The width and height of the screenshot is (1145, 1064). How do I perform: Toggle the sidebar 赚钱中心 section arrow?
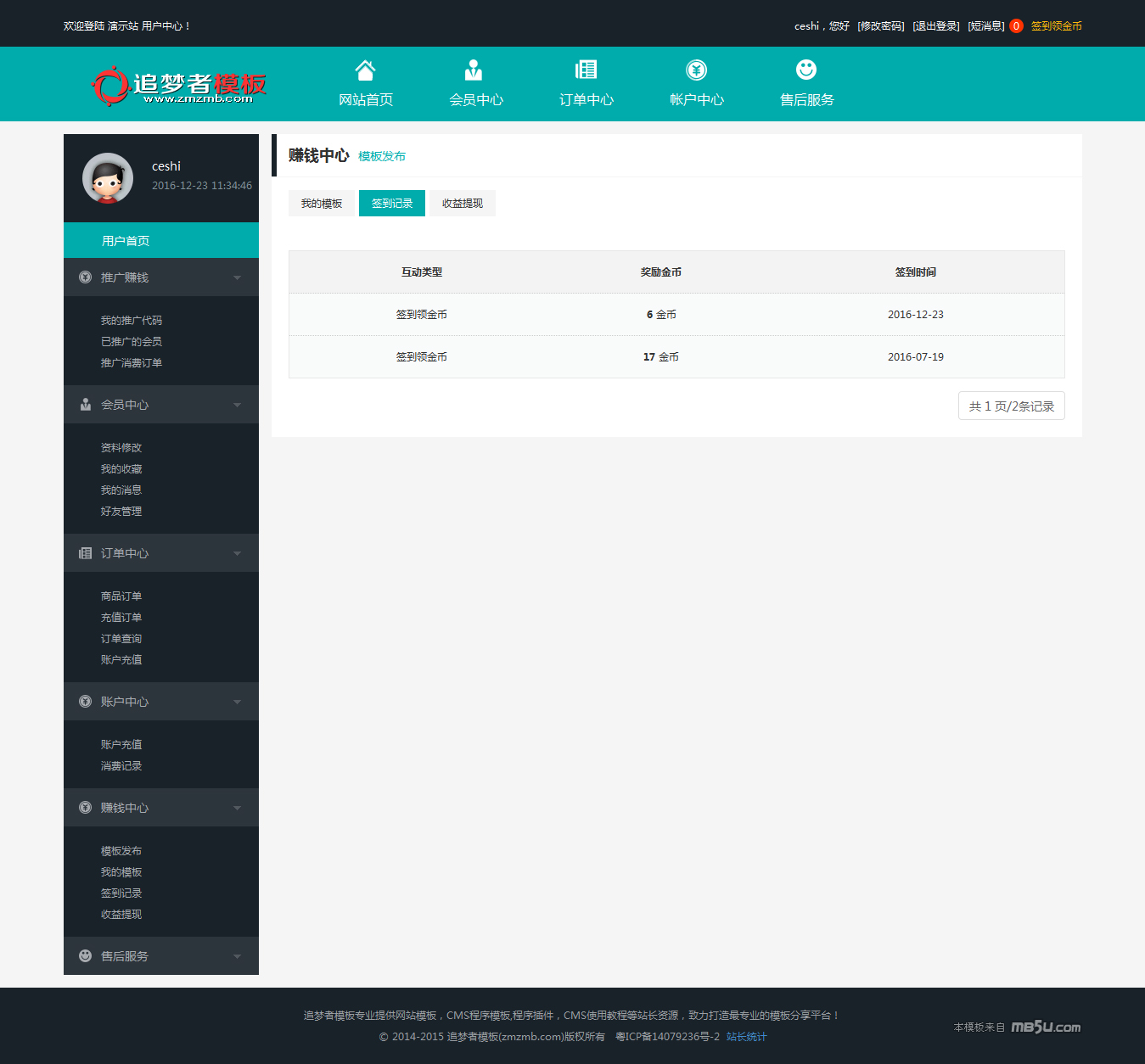(237, 808)
